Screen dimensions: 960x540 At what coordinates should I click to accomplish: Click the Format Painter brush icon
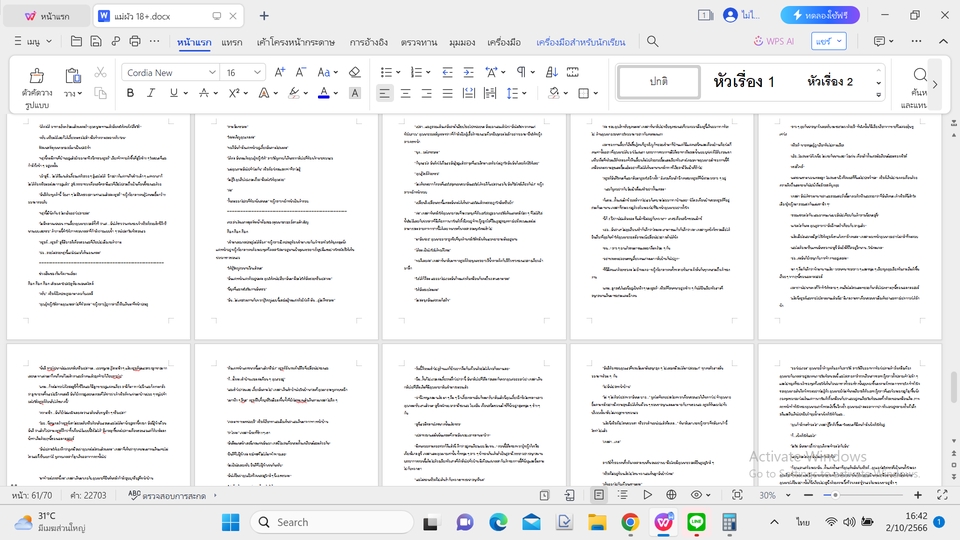tap(37, 76)
